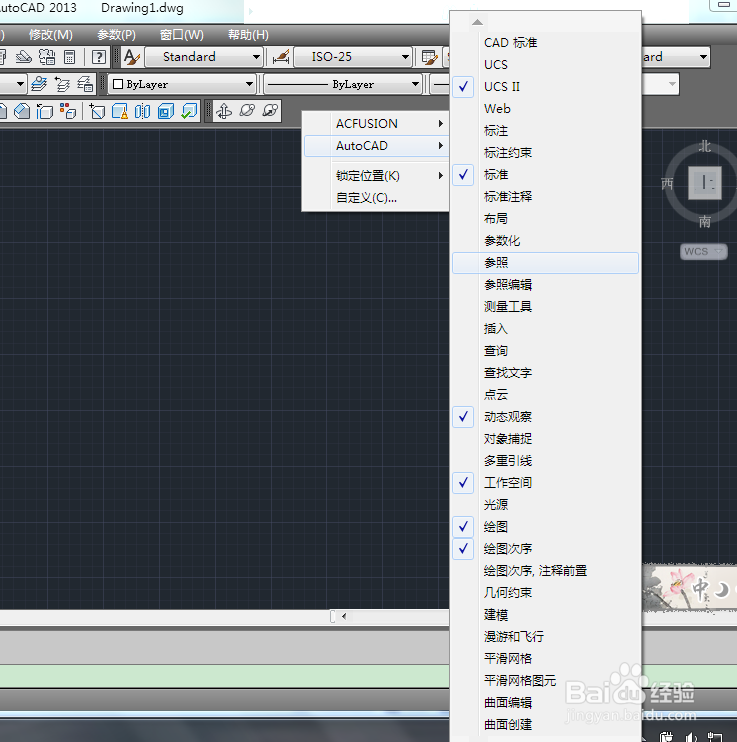This screenshot has width=737, height=742.
Task: Expand the 锁定位置(K) submenu
Action: tap(376, 176)
